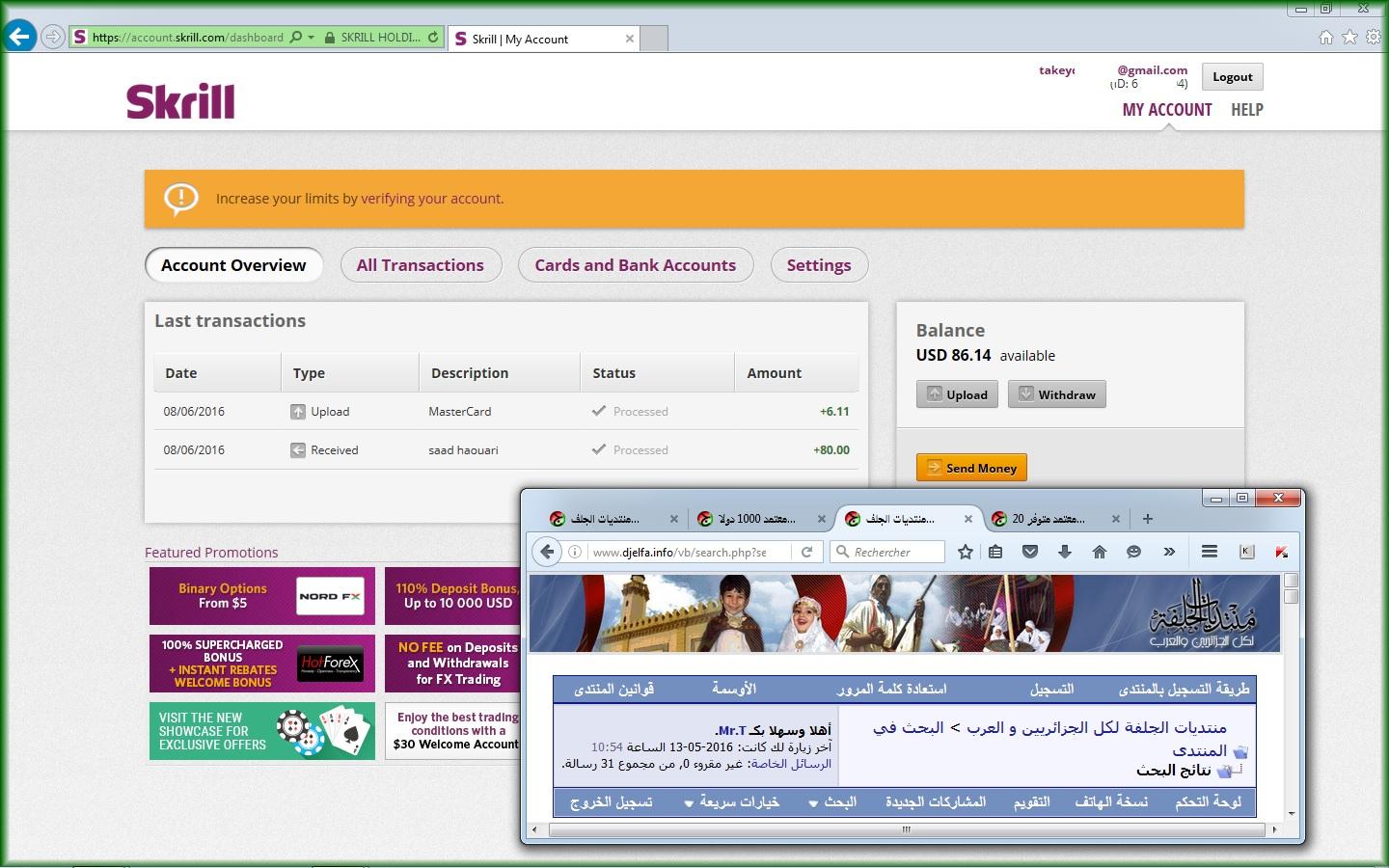Open the NO FEE on Deposits promotion

pos(452,664)
